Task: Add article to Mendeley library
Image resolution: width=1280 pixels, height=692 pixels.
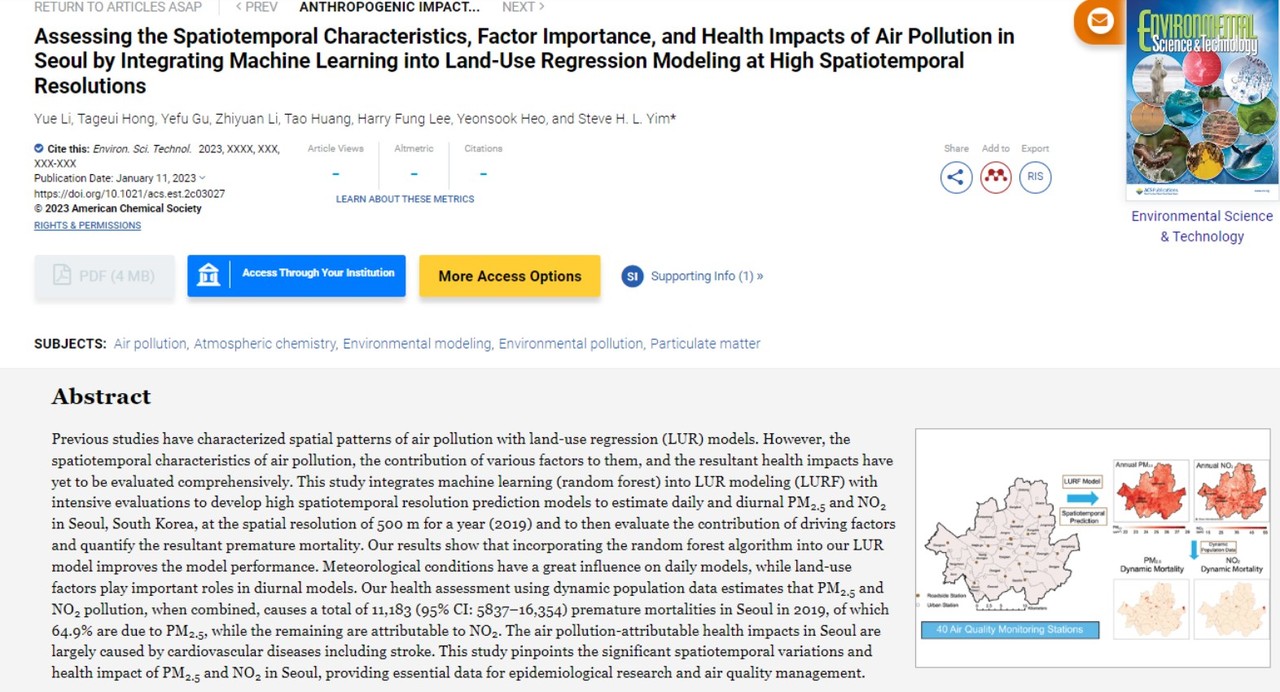Action: pyautogui.click(x=995, y=177)
